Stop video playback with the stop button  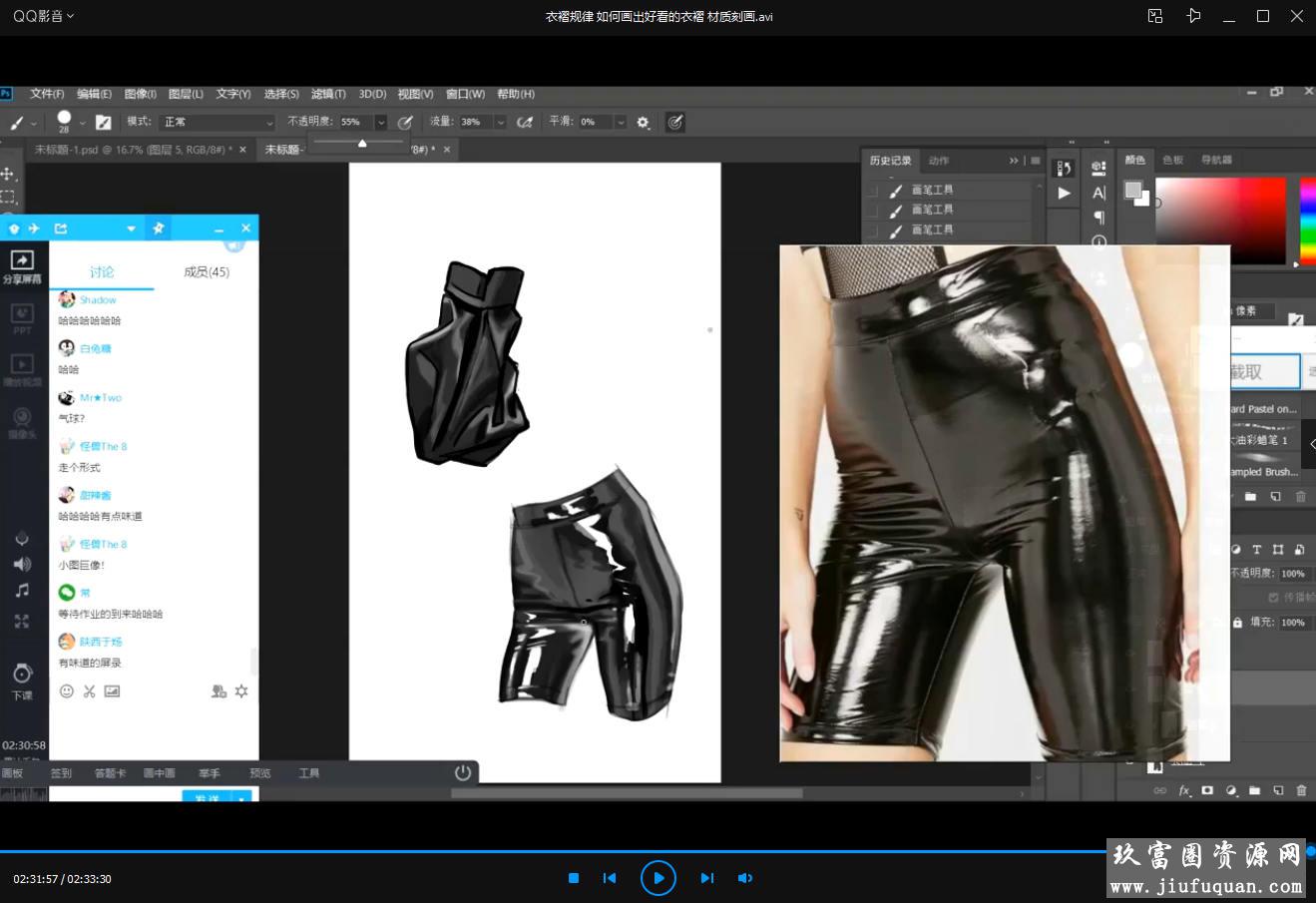[x=574, y=878]
